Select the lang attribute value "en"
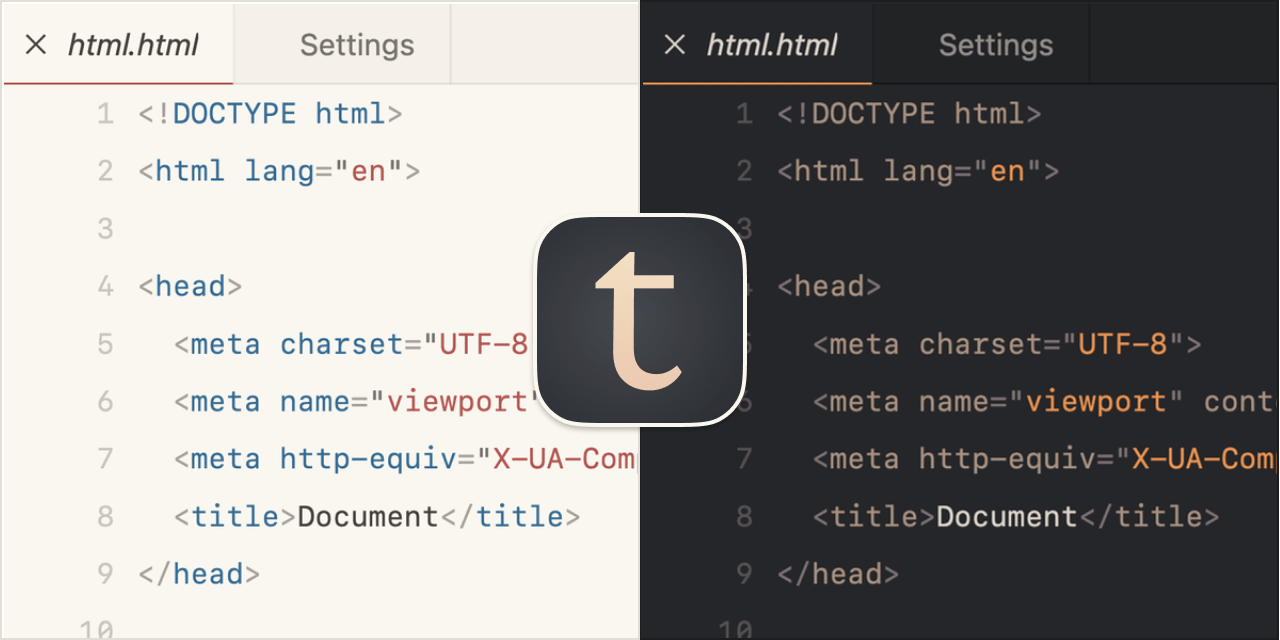 [367, 170]
